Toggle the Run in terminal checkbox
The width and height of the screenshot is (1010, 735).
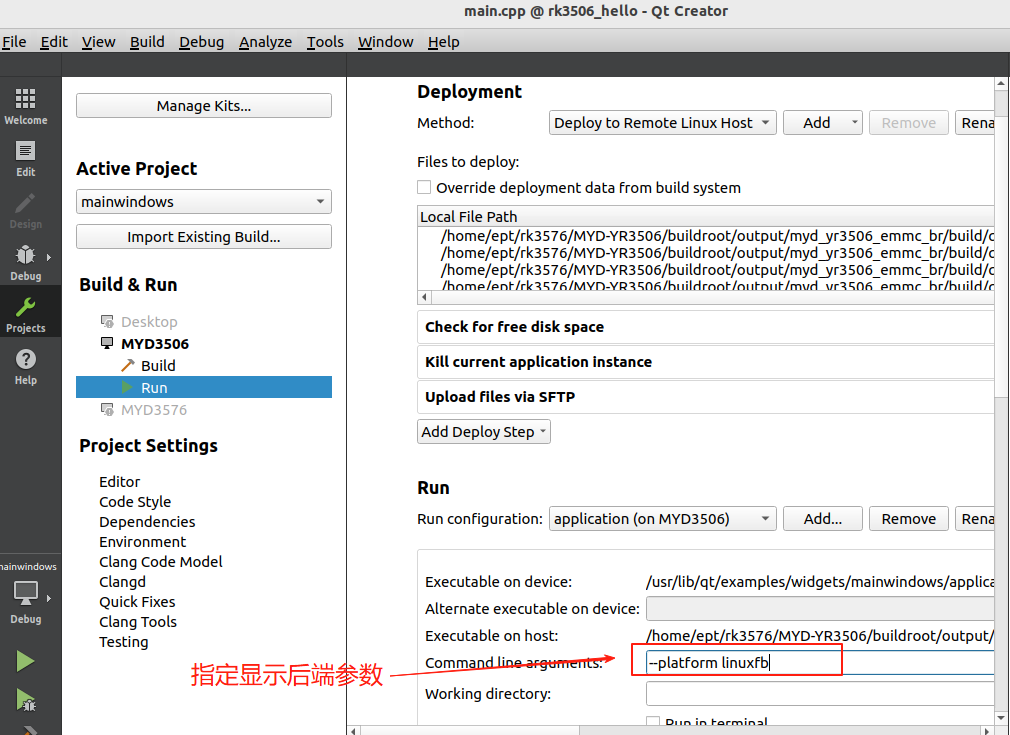(653, 723)
